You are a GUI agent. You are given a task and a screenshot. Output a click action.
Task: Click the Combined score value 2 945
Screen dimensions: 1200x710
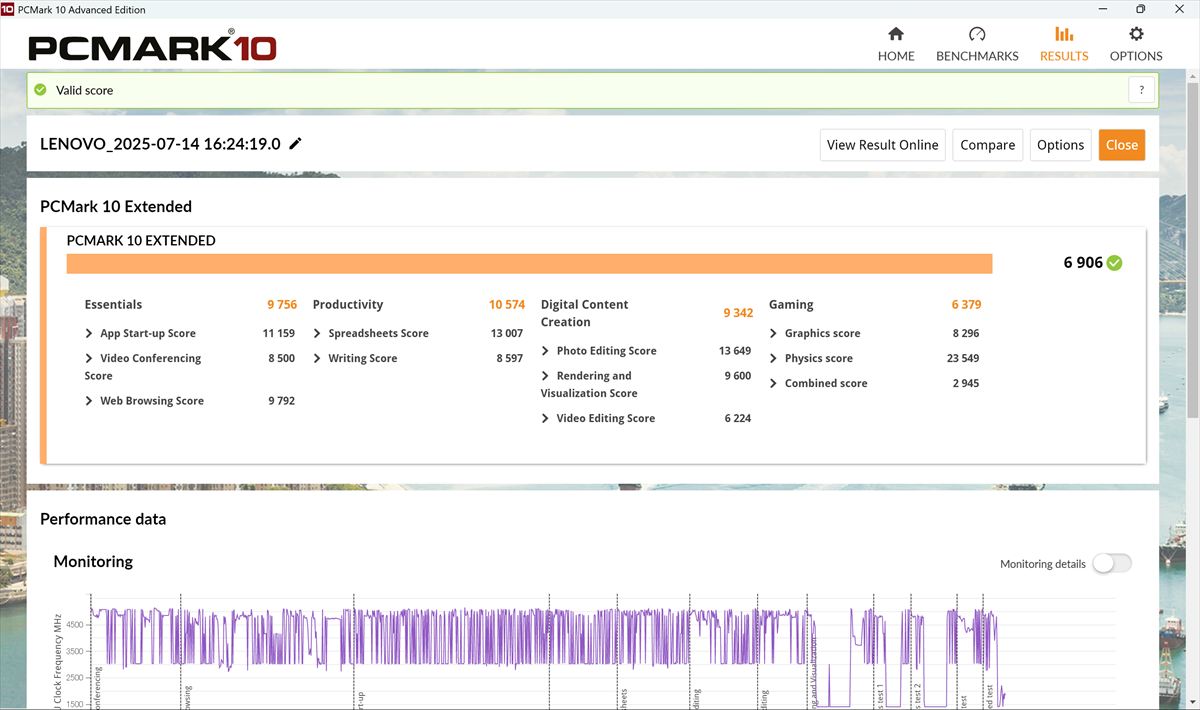(x=966, y=383)
